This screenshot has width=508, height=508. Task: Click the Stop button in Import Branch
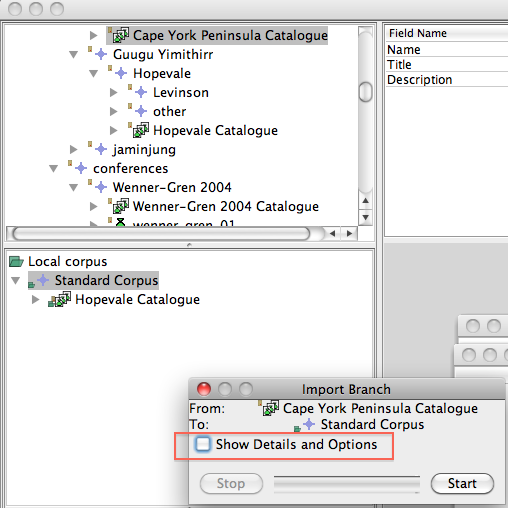pyautogui.click(x=231, y=483)
